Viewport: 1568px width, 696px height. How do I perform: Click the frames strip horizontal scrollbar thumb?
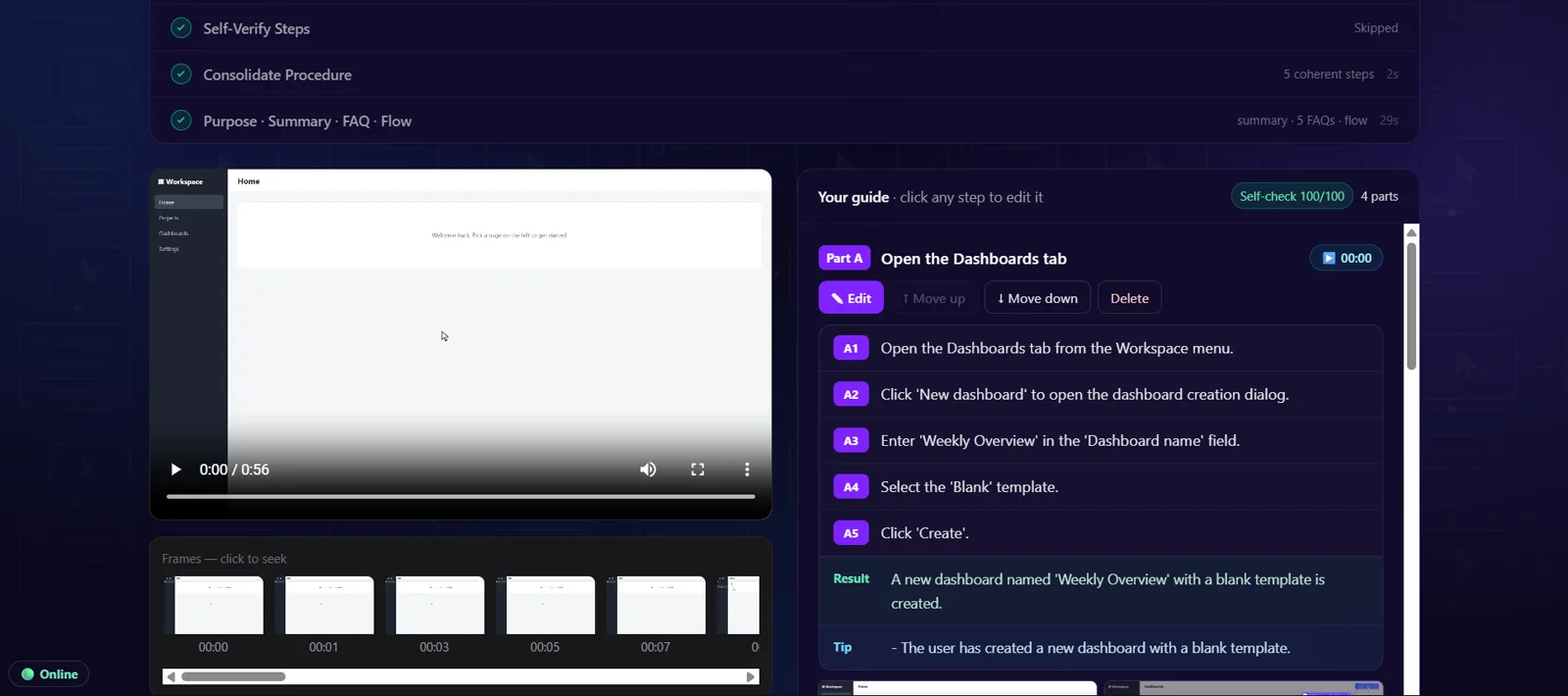pyautogui.click(x=233, y=676)
